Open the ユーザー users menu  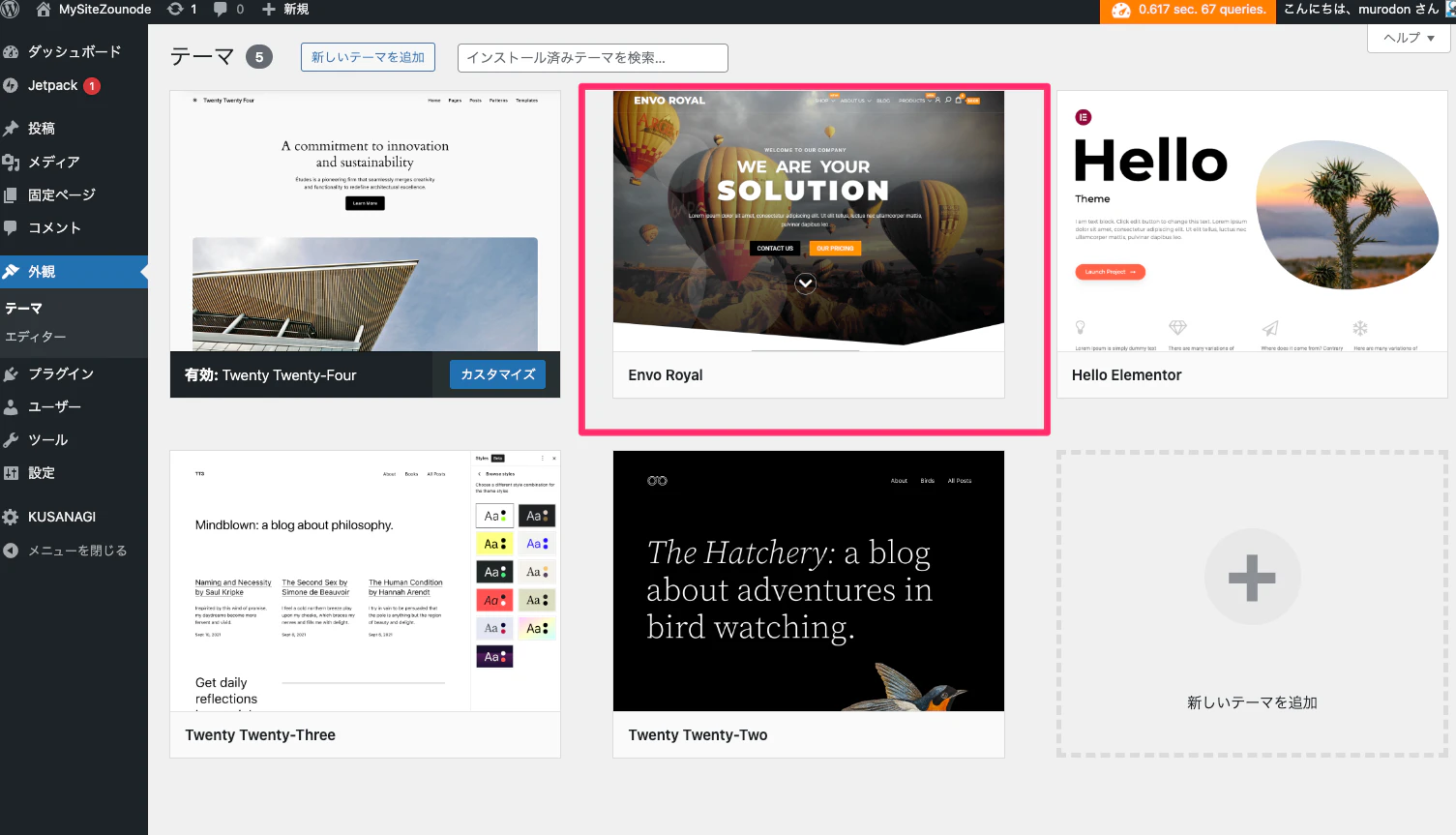(74, 406)
